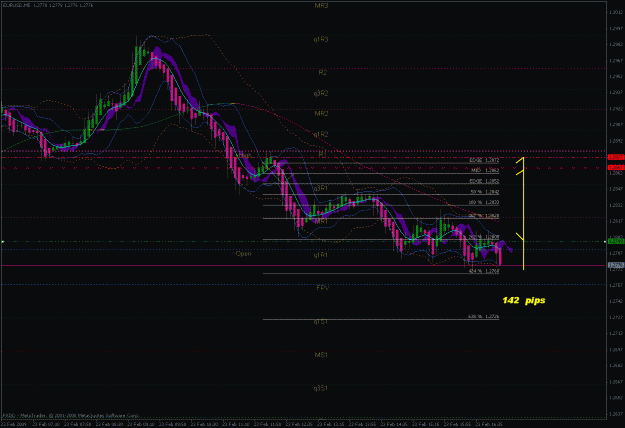625x428 pixels.
Task: Click the q3R1 level label
Action: coord(321,188)
